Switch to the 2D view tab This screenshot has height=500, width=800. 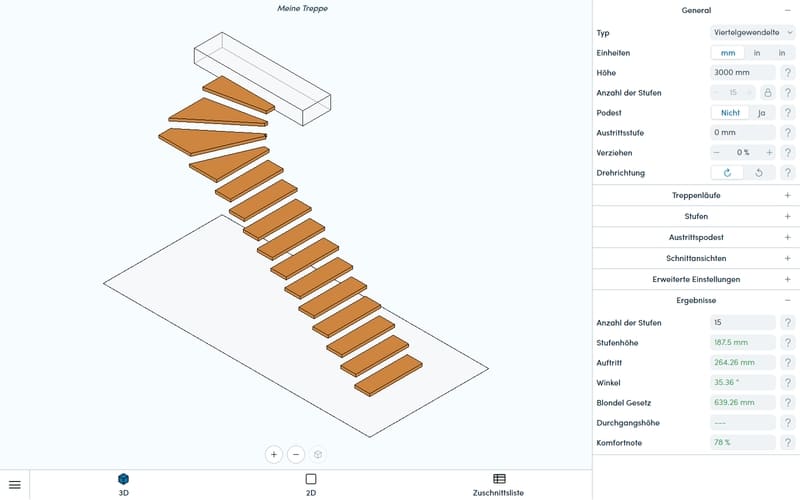[x=311, y=485]
